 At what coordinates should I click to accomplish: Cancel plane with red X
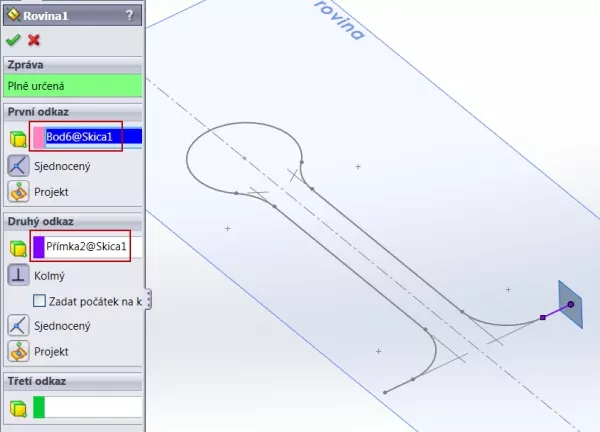[34, 40]
